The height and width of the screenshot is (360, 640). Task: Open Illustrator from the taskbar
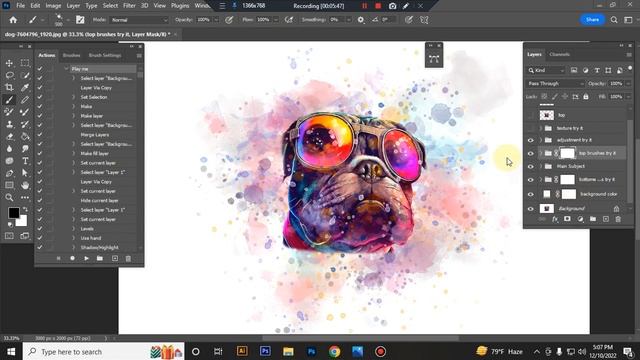tap(242, 351)
